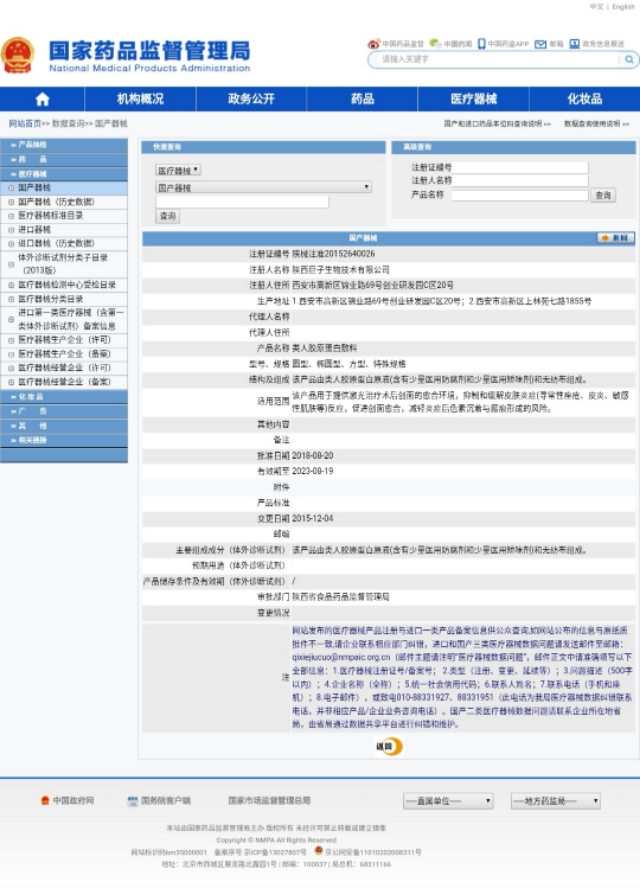Expand the 其他 sidebar section

[63, 426]
